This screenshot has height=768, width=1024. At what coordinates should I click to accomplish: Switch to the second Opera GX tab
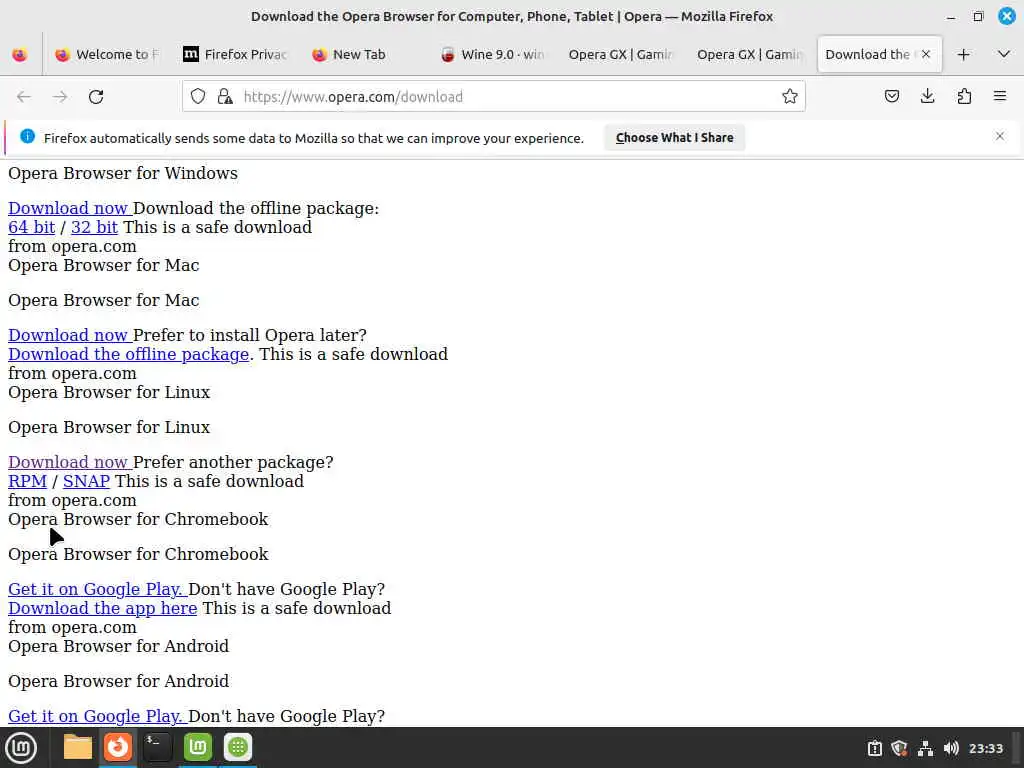(748, 55)
